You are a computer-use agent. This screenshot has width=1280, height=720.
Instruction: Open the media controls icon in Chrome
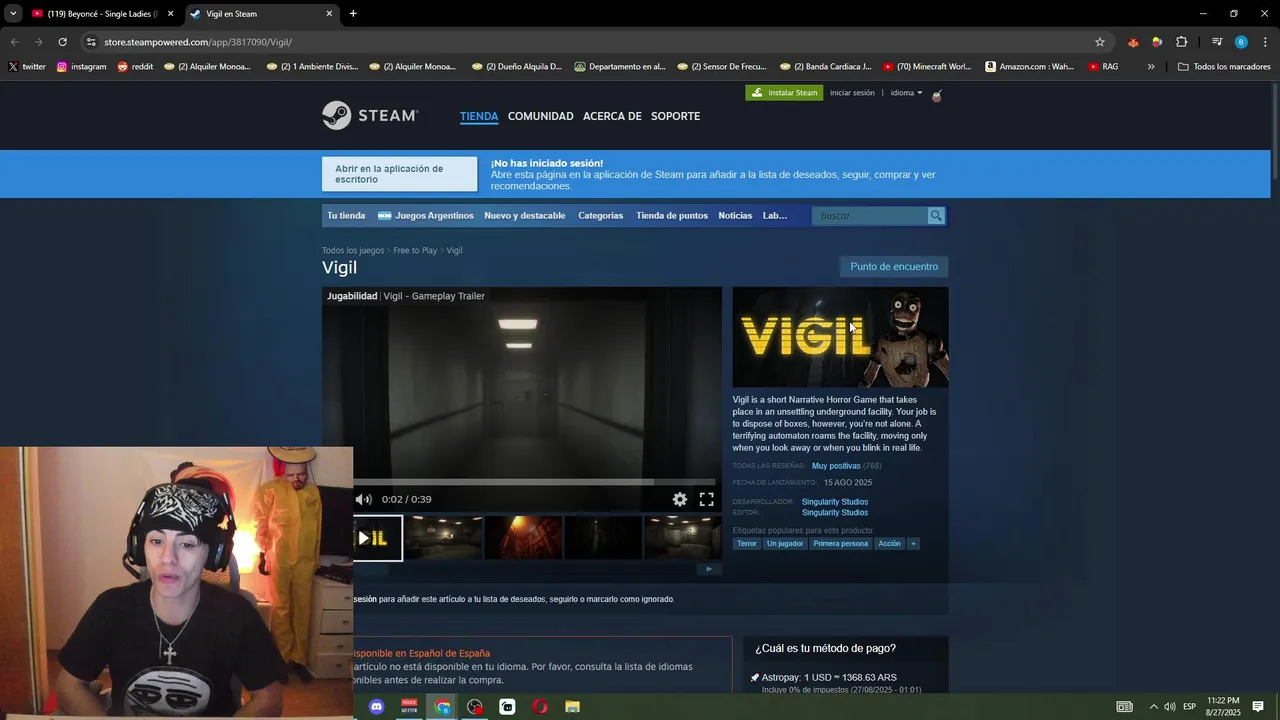click(x=1217, y=42)
